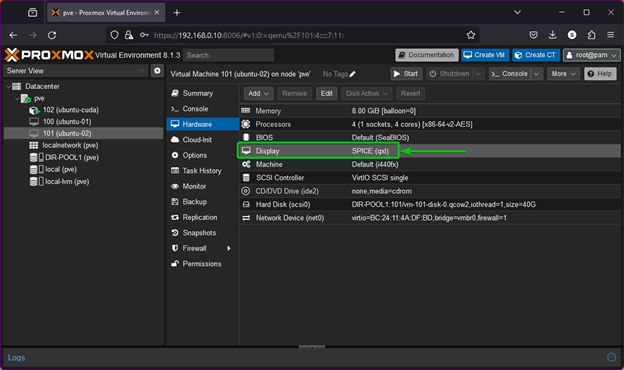
Task: Click the tracking protection shield icon
Action: point(114,35)
